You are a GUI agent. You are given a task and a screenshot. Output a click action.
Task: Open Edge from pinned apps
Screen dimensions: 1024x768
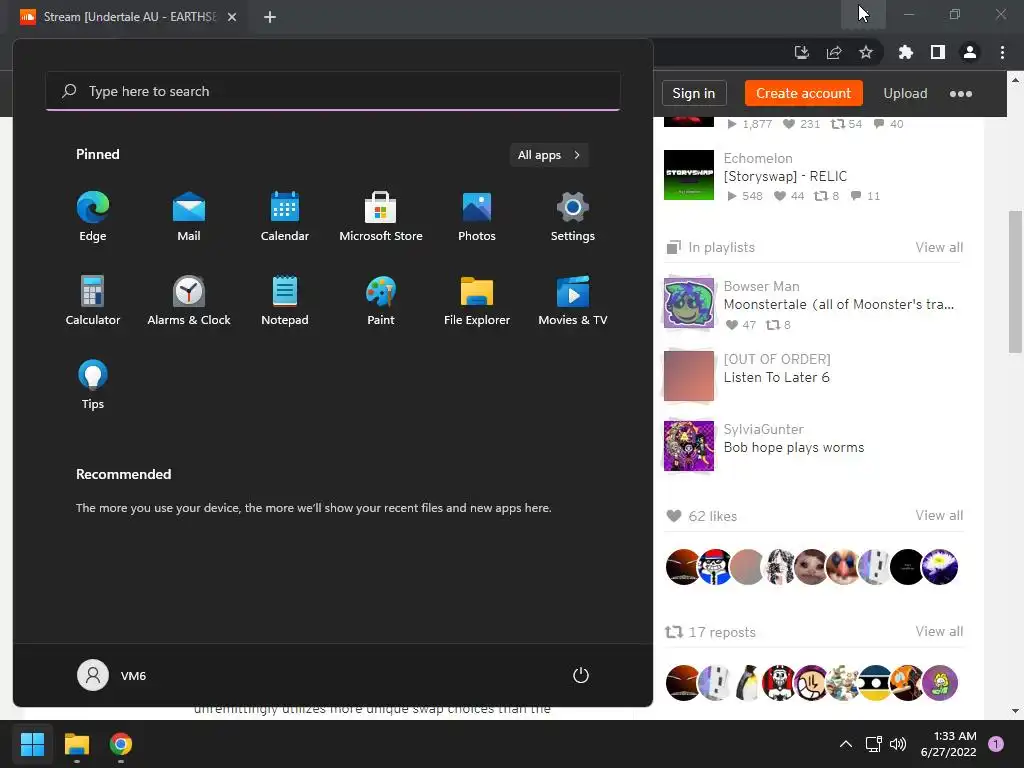93,217
